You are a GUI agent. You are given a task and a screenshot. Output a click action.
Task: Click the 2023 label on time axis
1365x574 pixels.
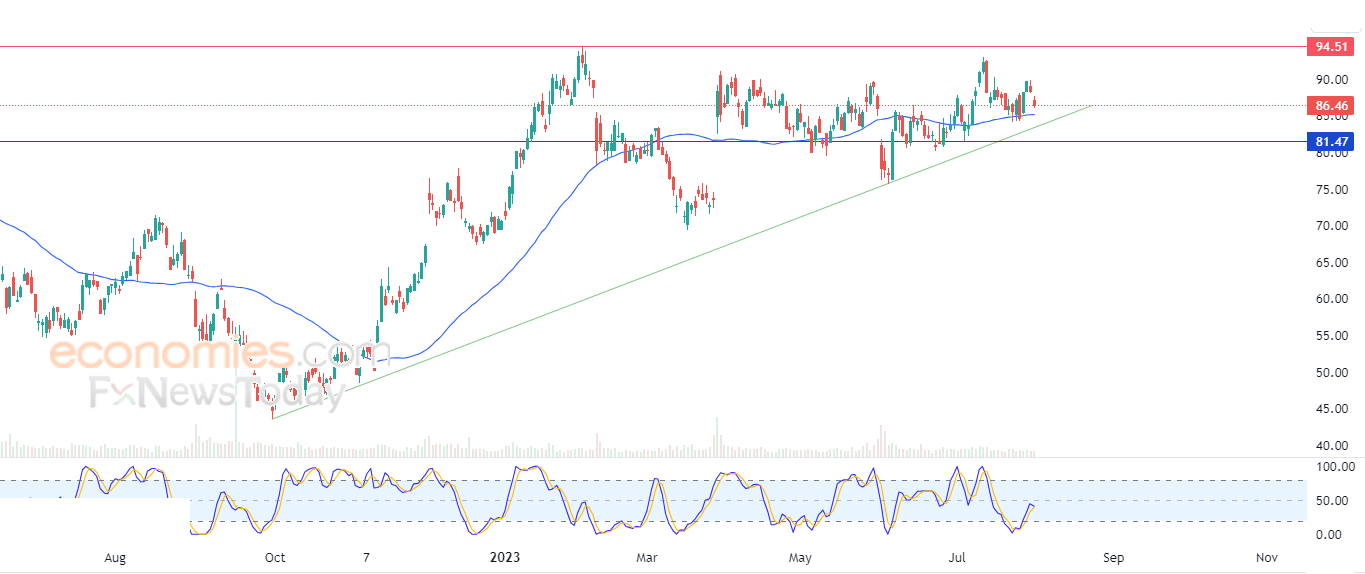(501, 558)
